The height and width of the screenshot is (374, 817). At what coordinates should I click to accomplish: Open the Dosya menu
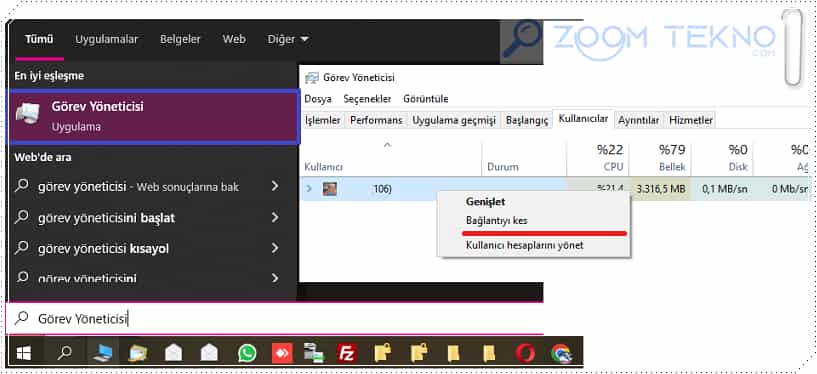click(x=318, y=98)
